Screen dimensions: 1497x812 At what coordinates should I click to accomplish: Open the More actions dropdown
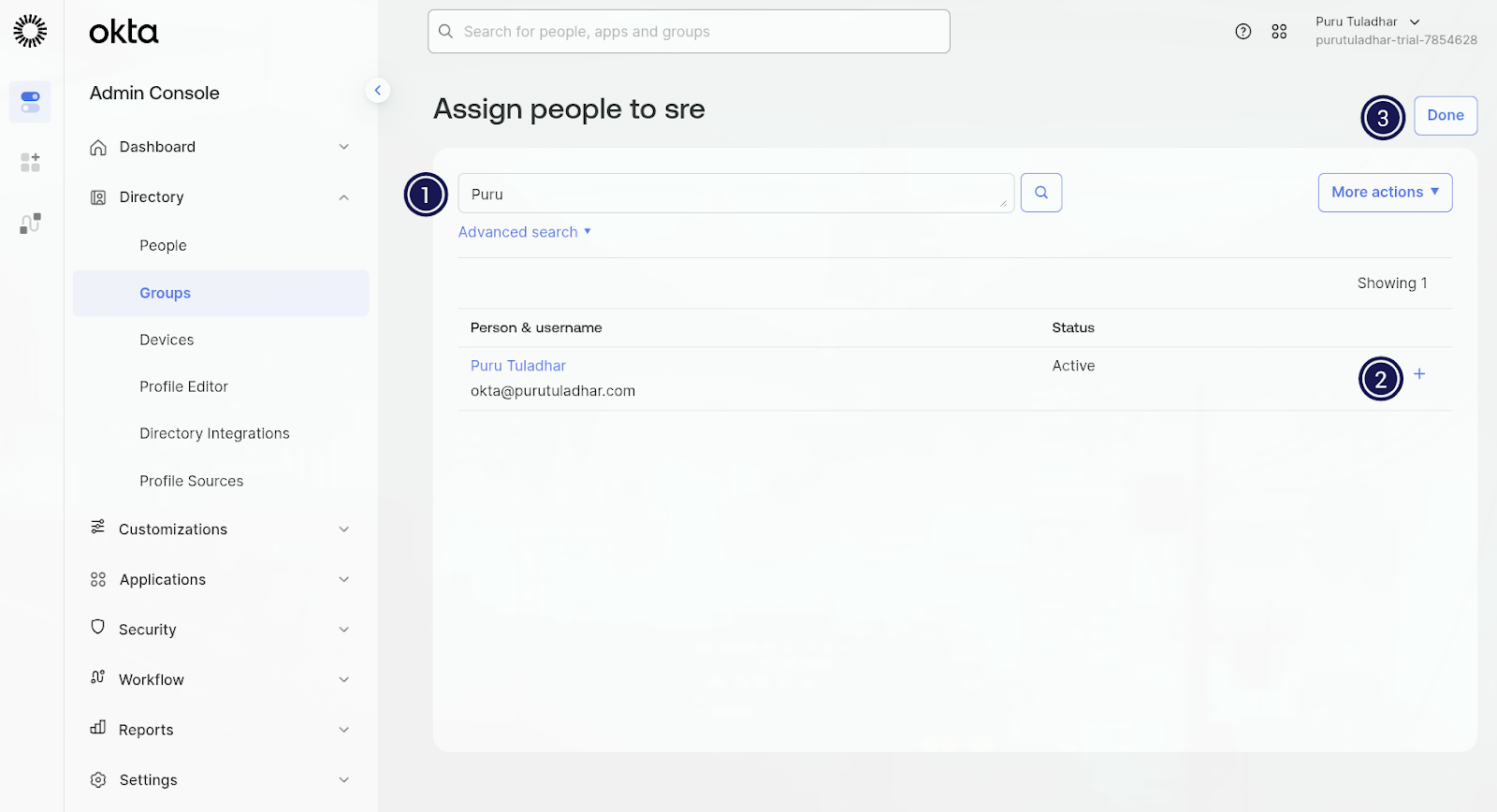pyautogui.click(x=1385, y=193)
